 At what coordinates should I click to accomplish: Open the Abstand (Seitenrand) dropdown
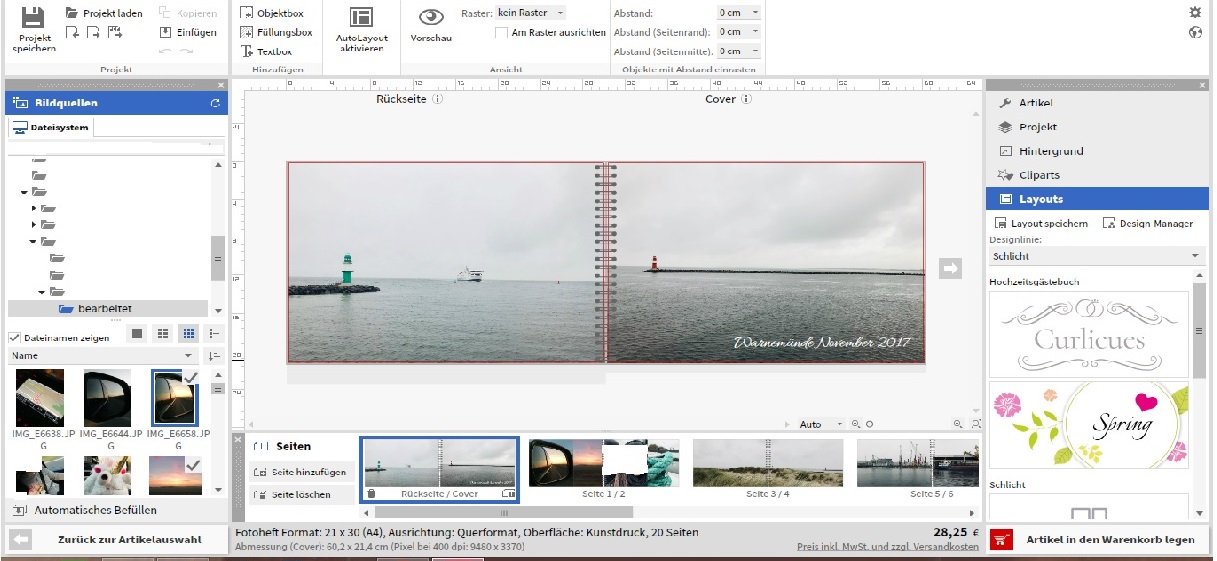739,32
